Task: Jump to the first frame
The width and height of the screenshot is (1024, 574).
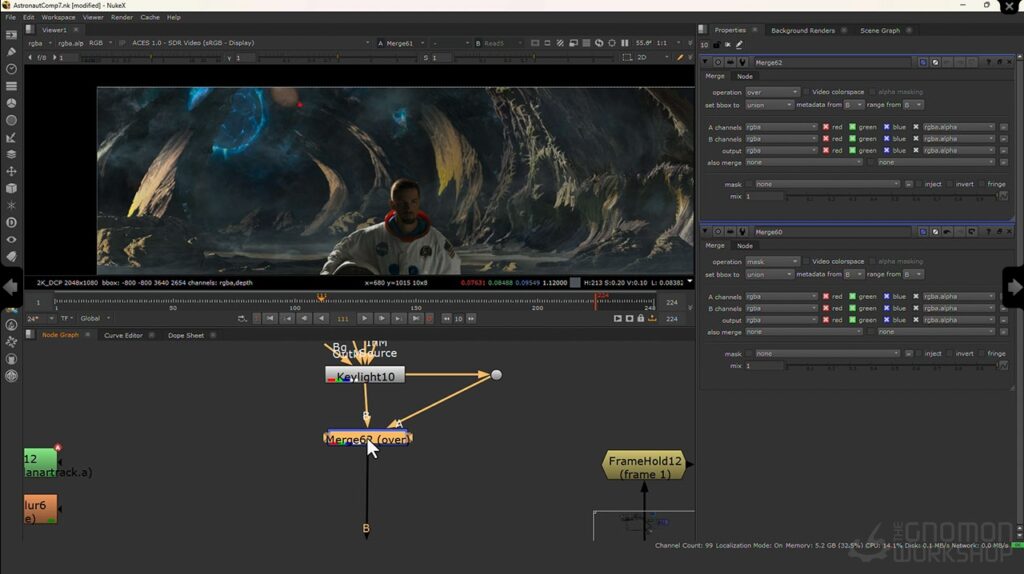Action: pos(270,319)
